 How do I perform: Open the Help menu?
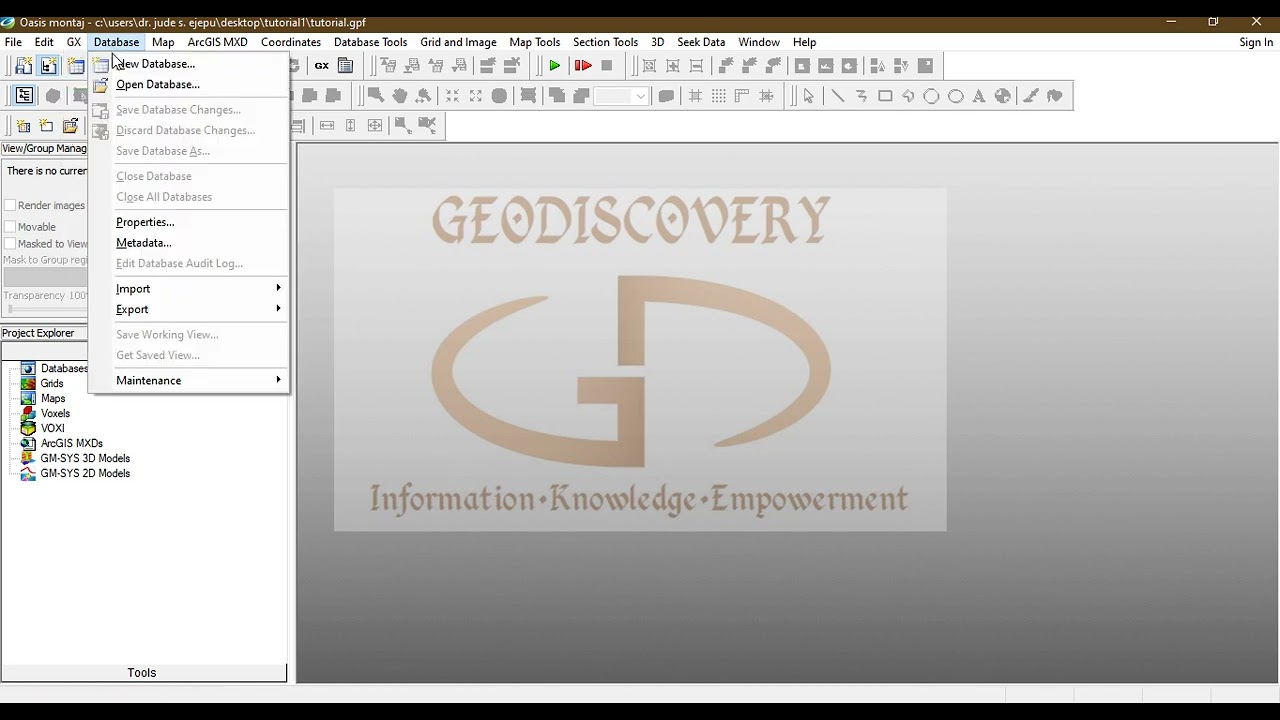coord(805,42)
